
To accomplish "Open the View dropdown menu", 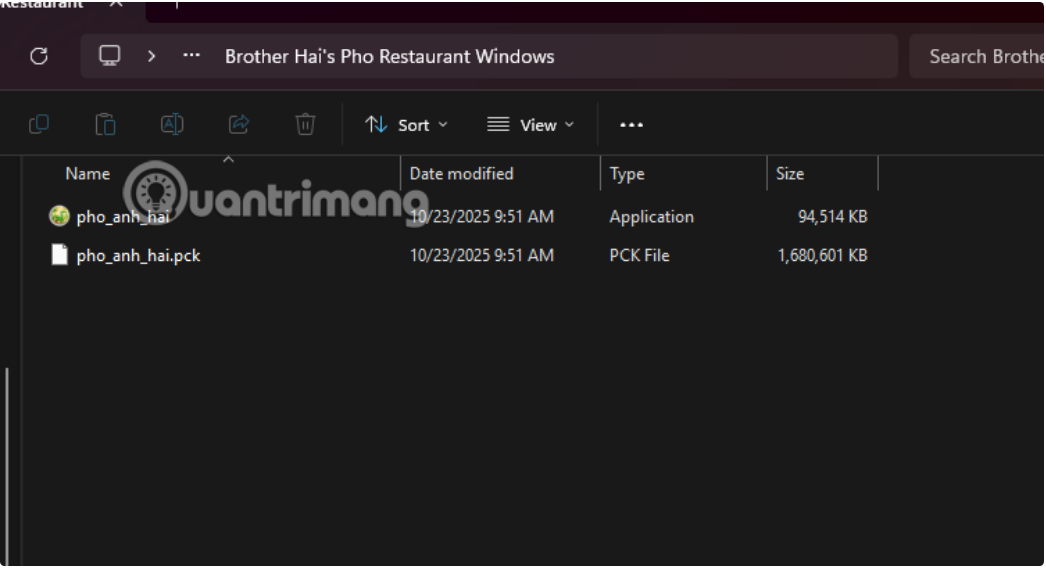I will click(531, 125).
